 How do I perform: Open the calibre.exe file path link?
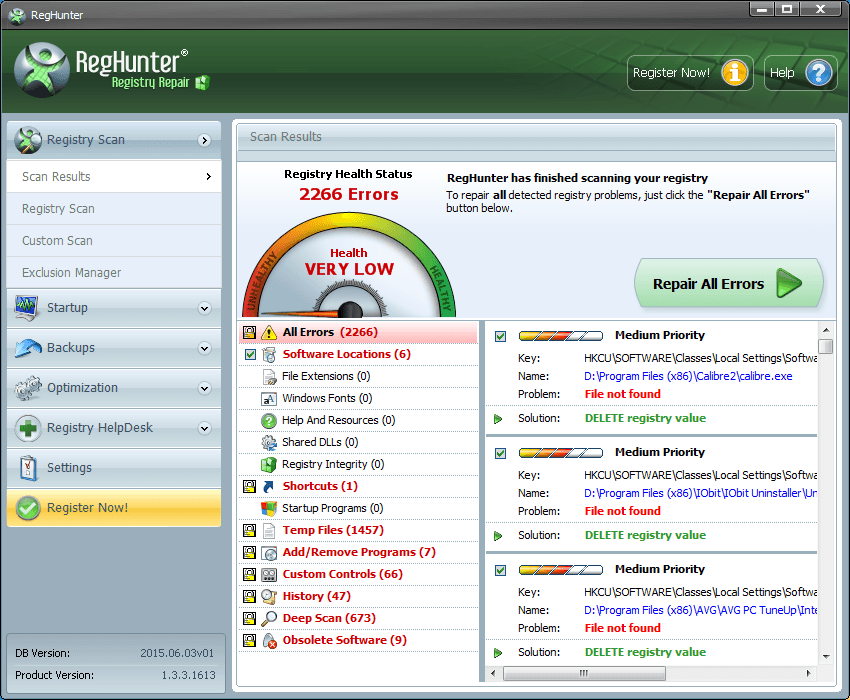click(688, 376)
